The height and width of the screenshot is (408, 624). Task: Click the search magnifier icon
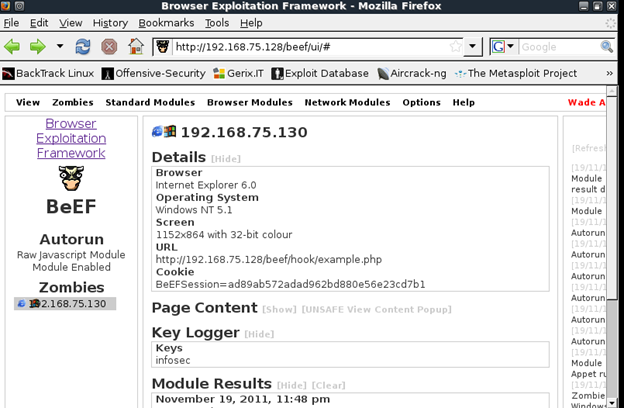click(x=606, y=47)
